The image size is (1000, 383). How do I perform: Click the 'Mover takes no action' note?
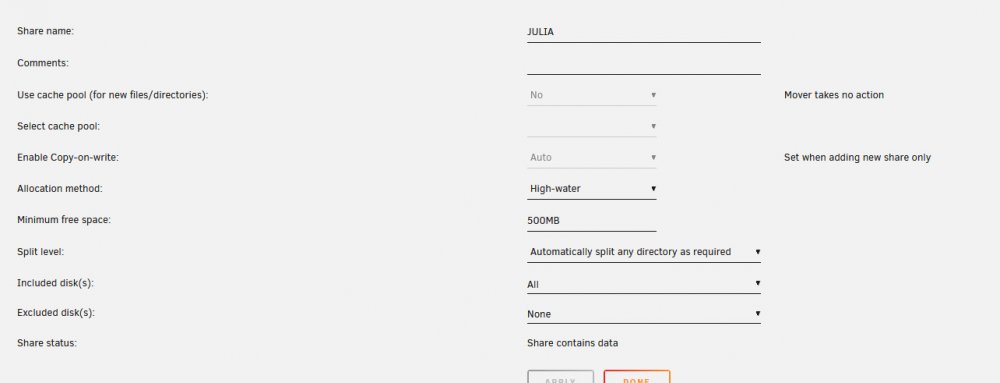834,95
